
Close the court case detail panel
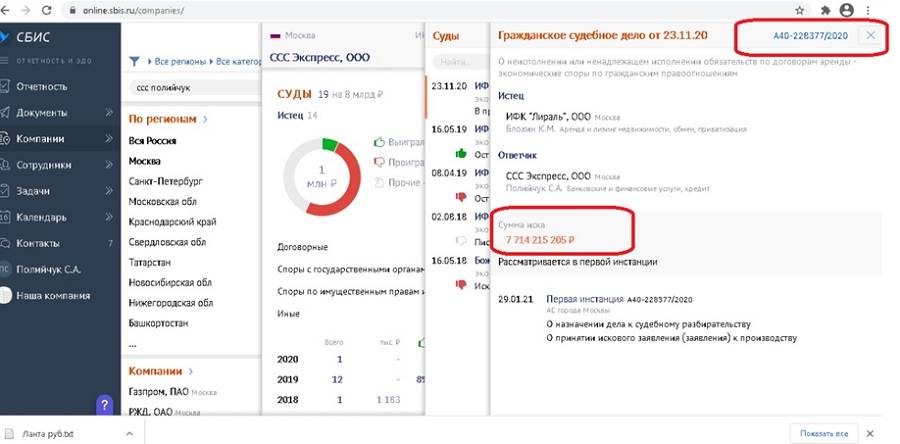(x=871, y=35)
